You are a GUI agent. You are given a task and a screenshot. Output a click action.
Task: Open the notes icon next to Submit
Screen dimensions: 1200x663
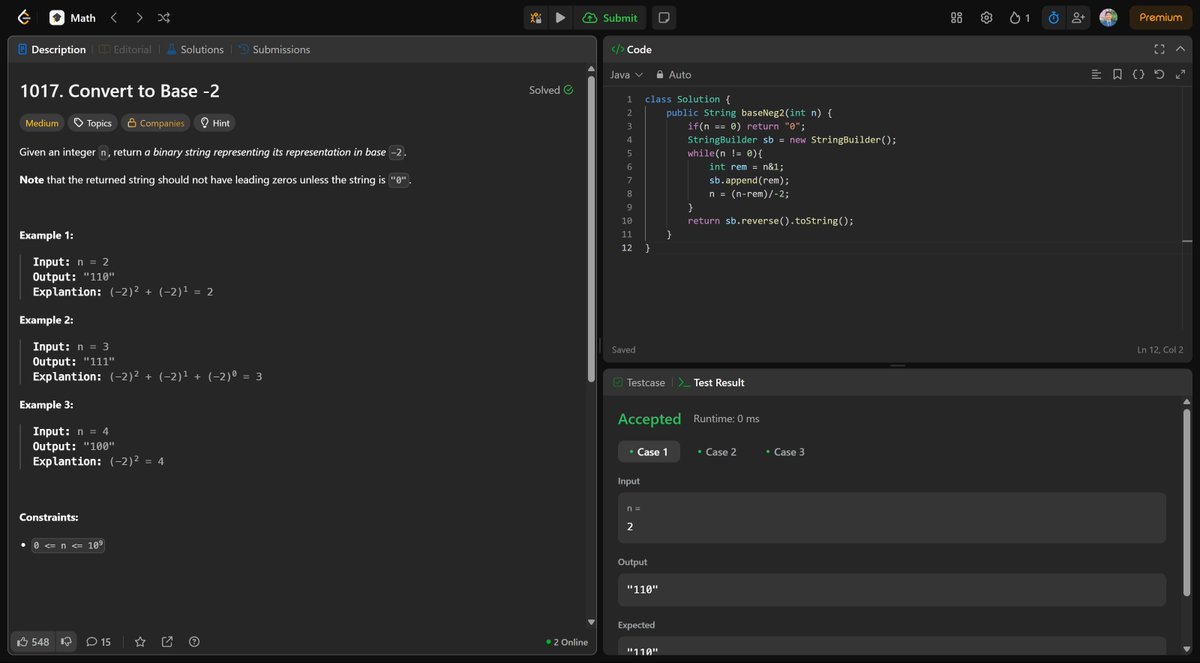[664, 17]
